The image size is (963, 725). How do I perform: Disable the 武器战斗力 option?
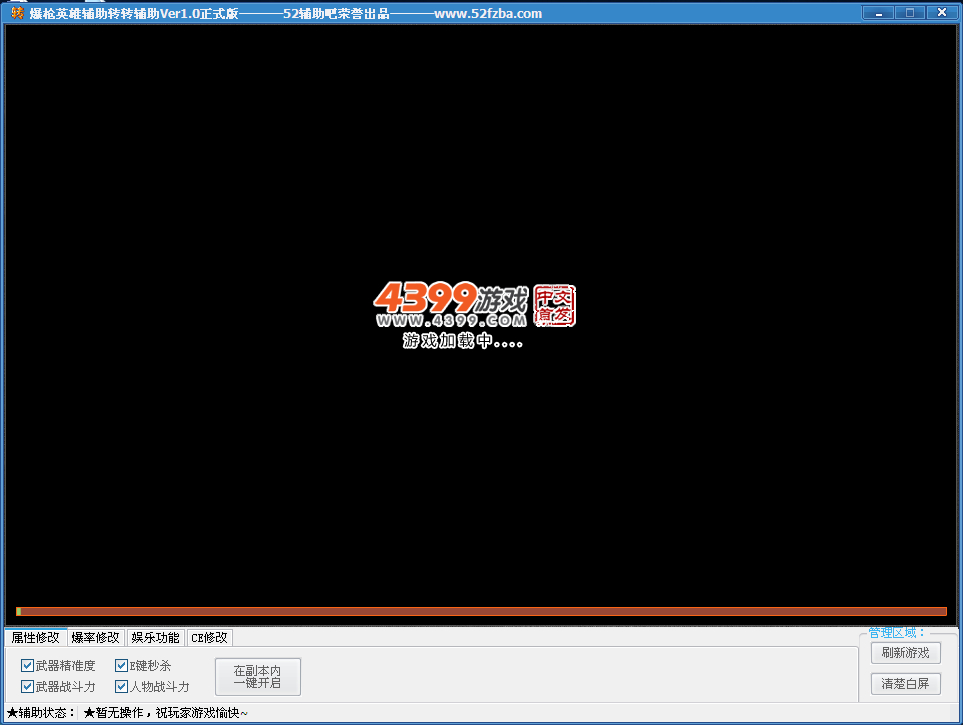point(27,686)
